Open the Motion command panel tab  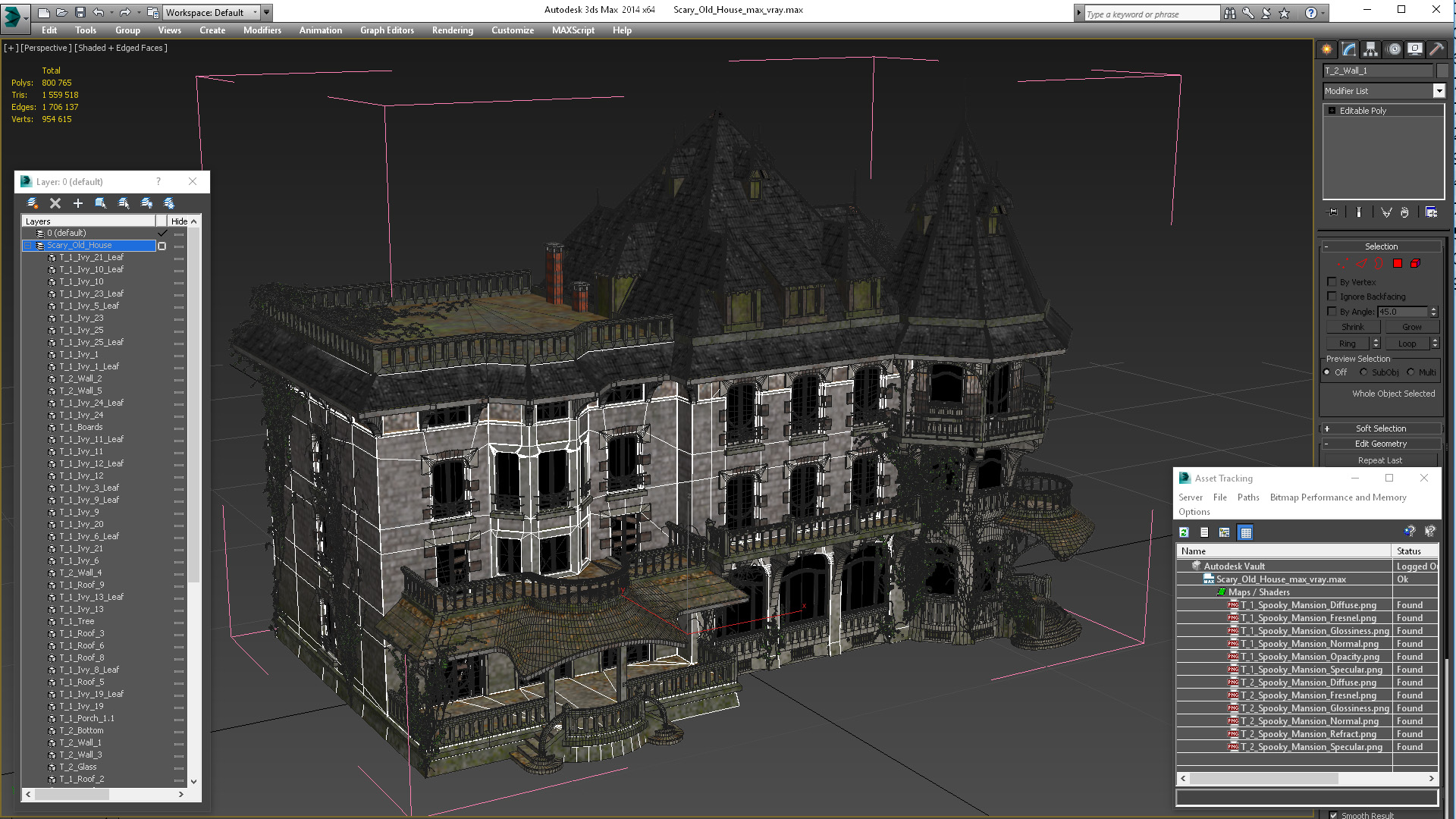[x=1394, y=49]
